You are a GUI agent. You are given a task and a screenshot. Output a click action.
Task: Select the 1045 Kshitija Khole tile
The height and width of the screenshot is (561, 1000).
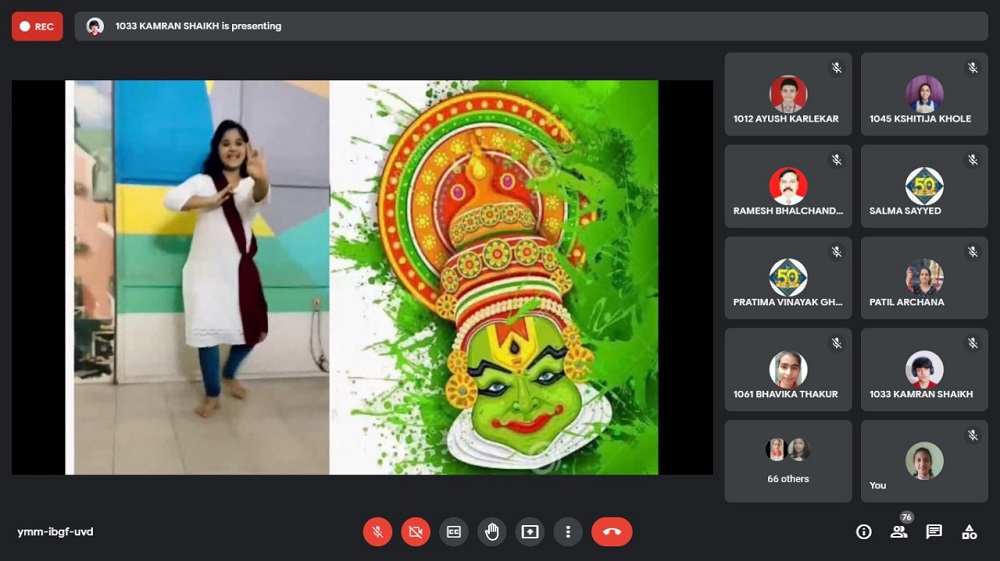[x=924, y=95]
